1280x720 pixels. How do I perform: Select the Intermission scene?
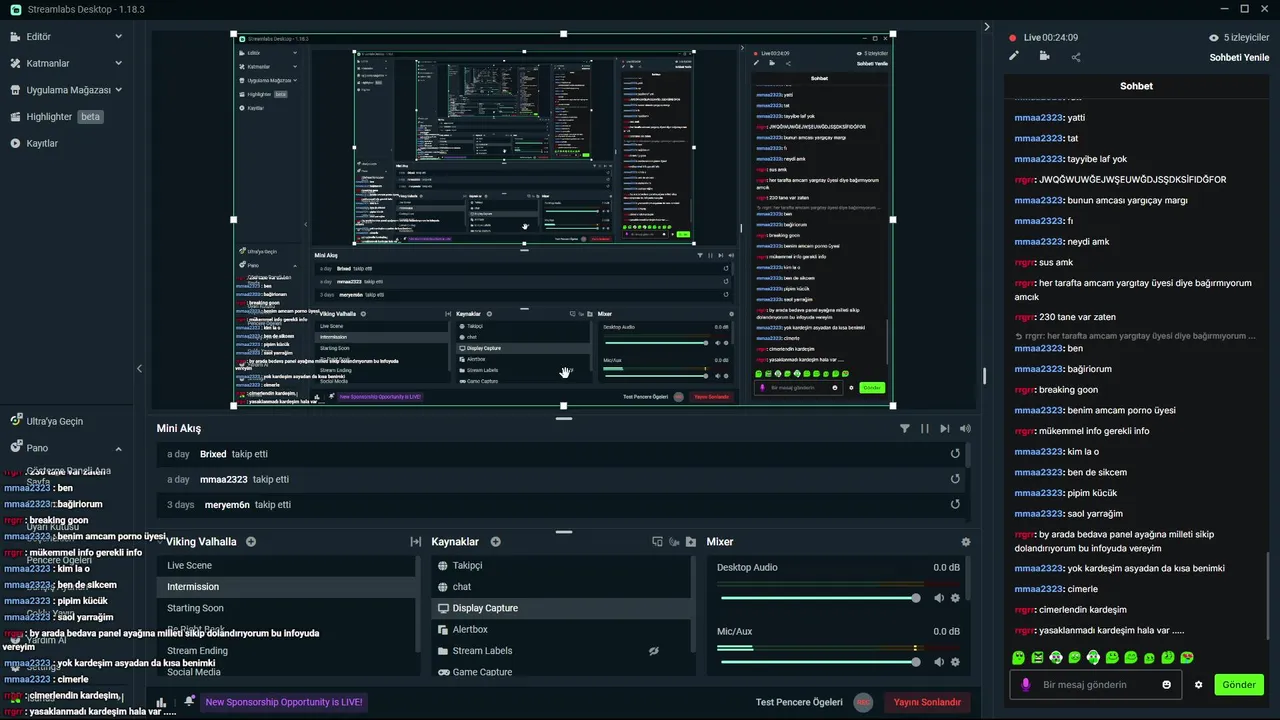286,587
